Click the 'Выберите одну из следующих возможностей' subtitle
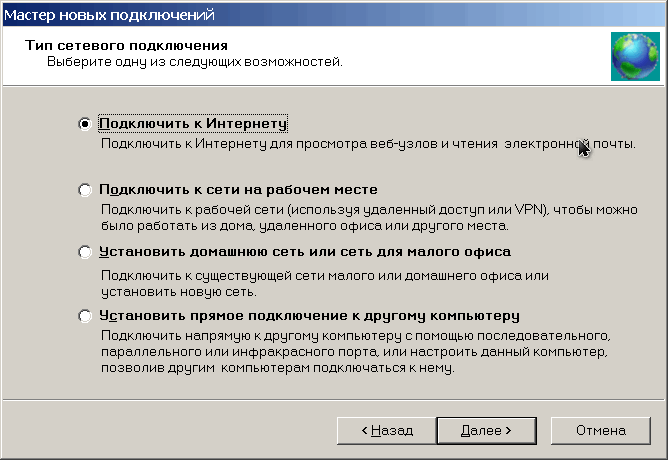Screen dimensions: 668x460 (x=195, y=62)
